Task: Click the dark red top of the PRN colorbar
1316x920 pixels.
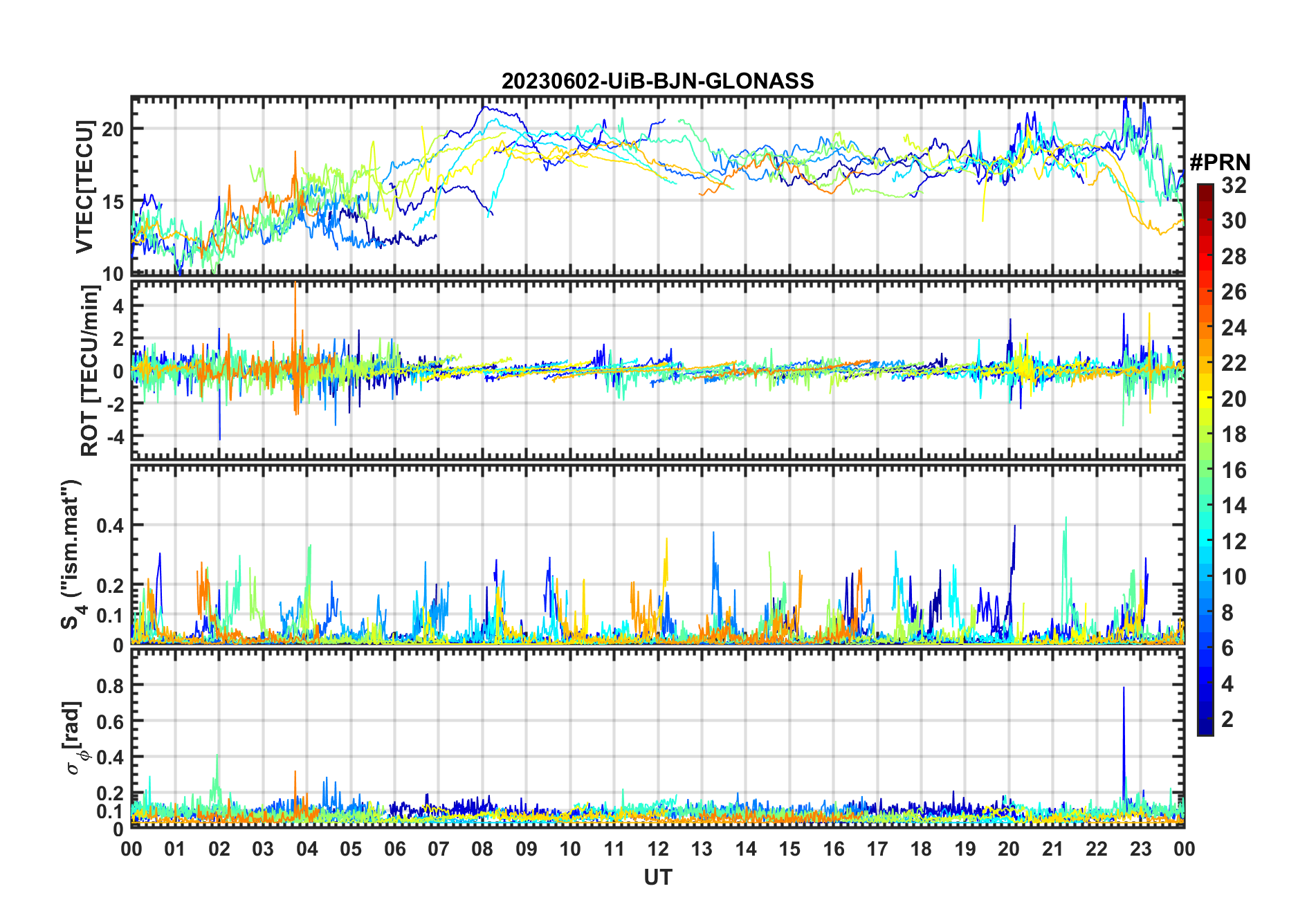Action: [x=1205, y=190]
